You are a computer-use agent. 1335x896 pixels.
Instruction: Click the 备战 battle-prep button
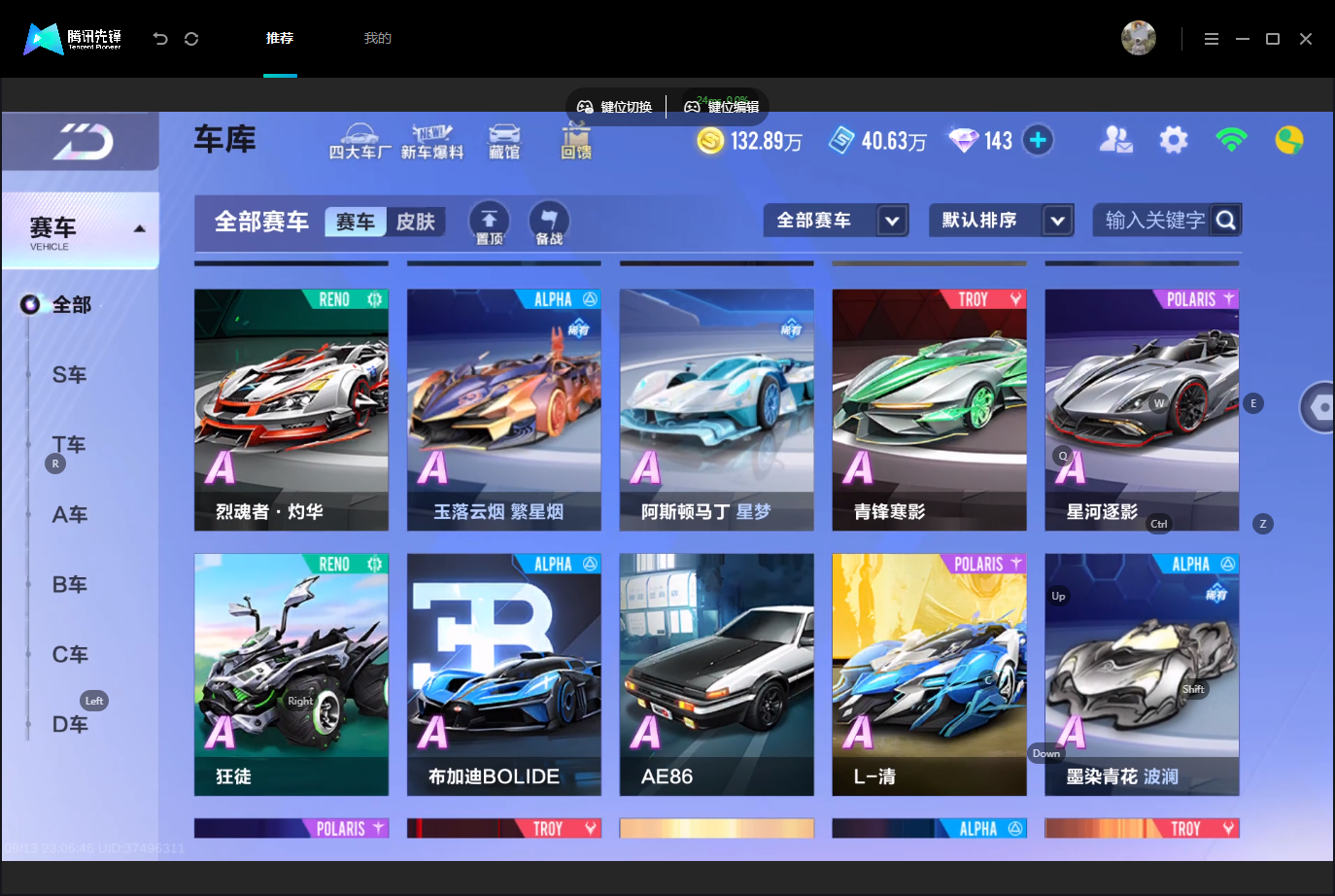(x=549, y=224)
